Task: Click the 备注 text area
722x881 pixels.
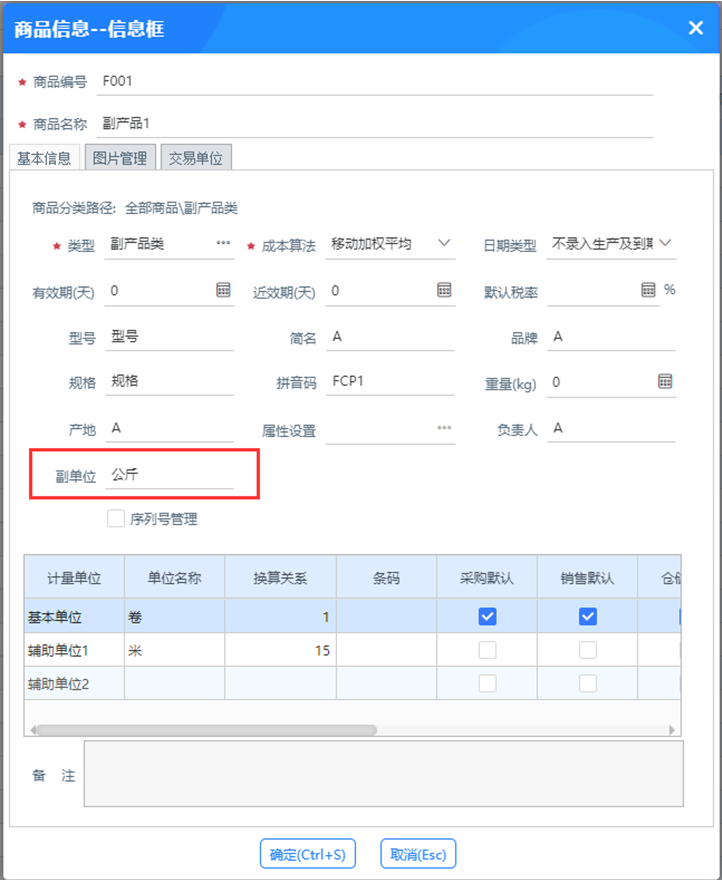Action: (383, 773)
